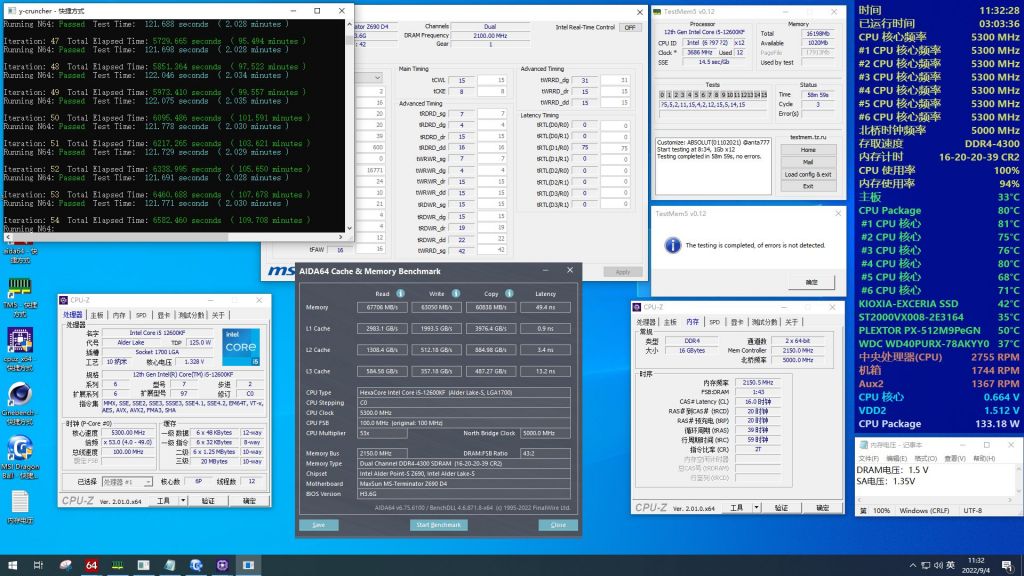Click the Copy column info icon in AIDA64

pos(509,294)
